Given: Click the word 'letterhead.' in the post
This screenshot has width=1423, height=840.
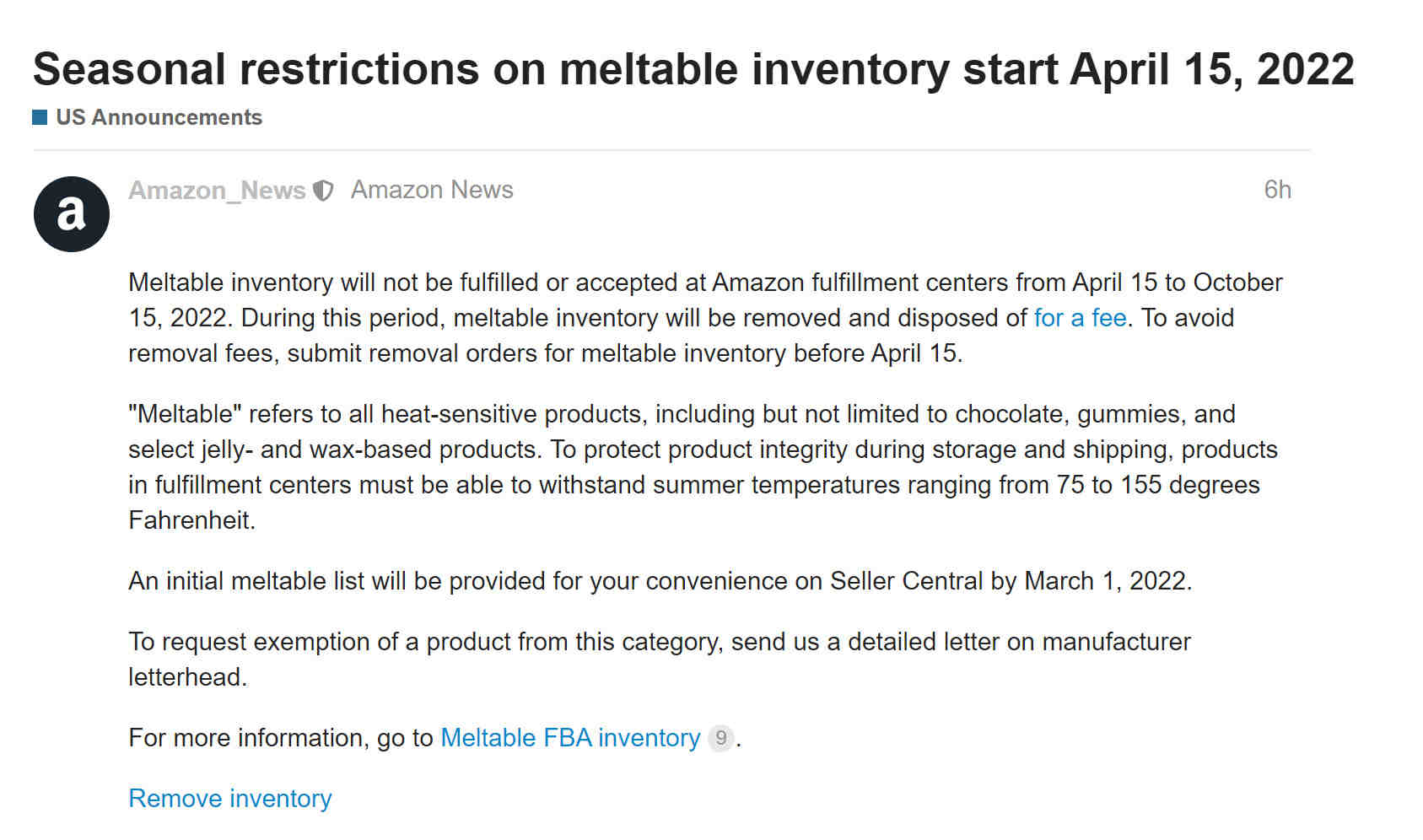Looking at the screenshot, I should [187, 677].
